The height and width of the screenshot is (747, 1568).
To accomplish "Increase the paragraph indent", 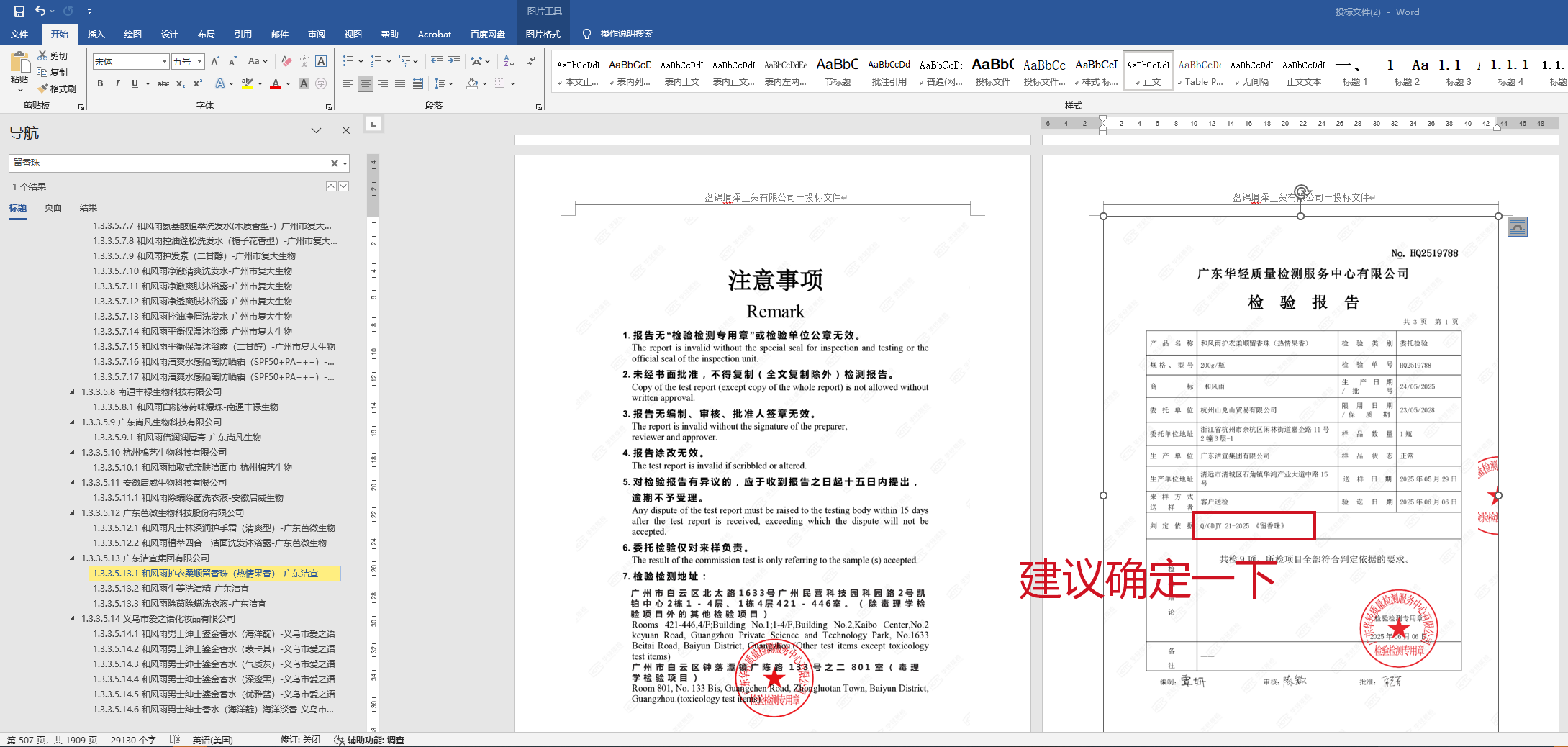I will click(454, 62).
